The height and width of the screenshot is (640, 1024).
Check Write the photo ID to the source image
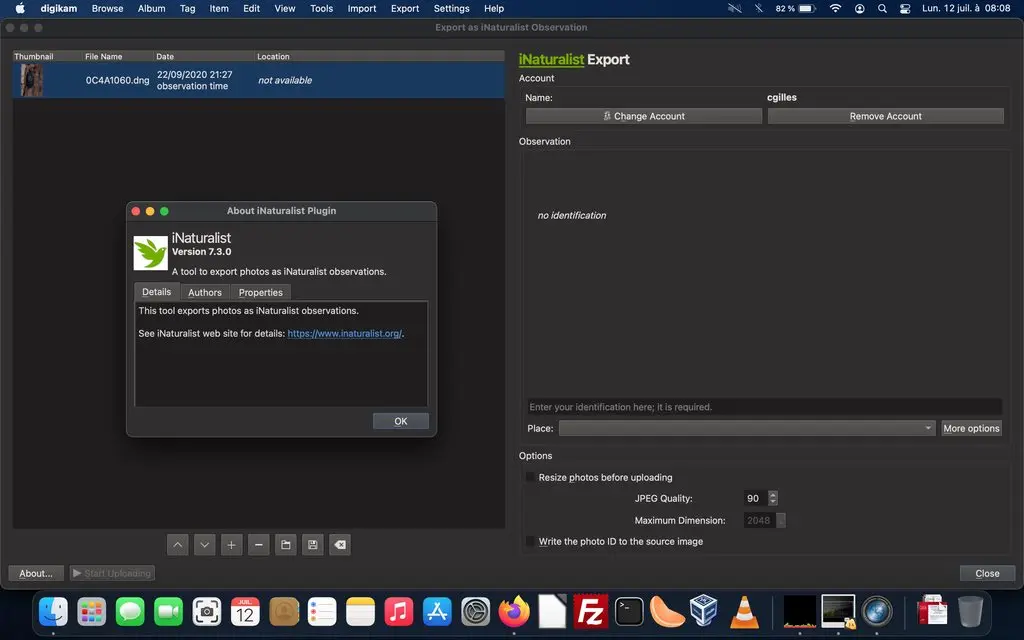tap(530, 541)
